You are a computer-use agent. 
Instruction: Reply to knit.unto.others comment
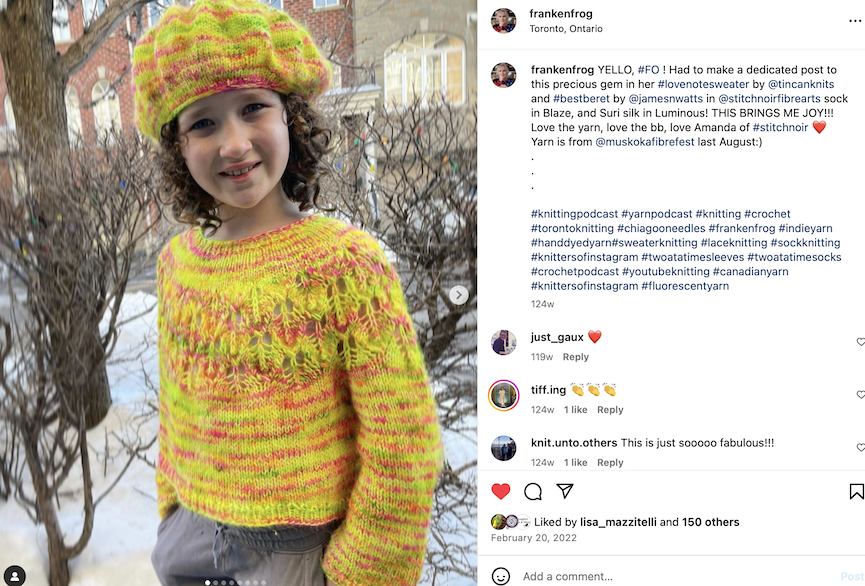click(x=610, y=462)
